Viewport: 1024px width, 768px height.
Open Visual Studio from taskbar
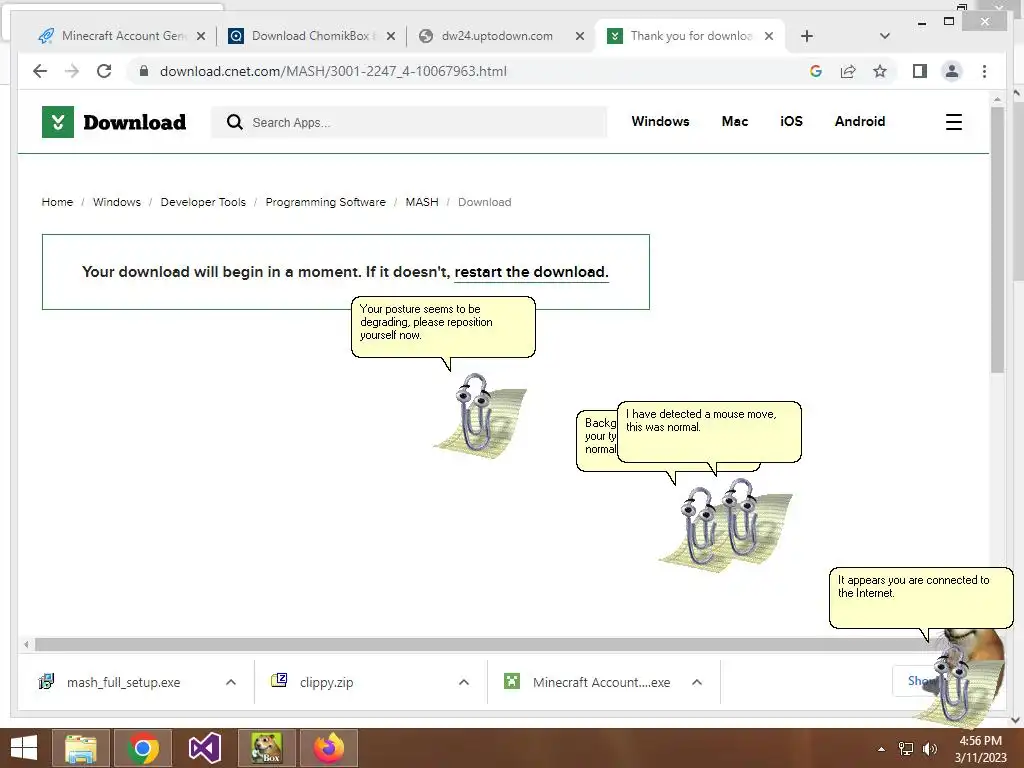point(204,748)
